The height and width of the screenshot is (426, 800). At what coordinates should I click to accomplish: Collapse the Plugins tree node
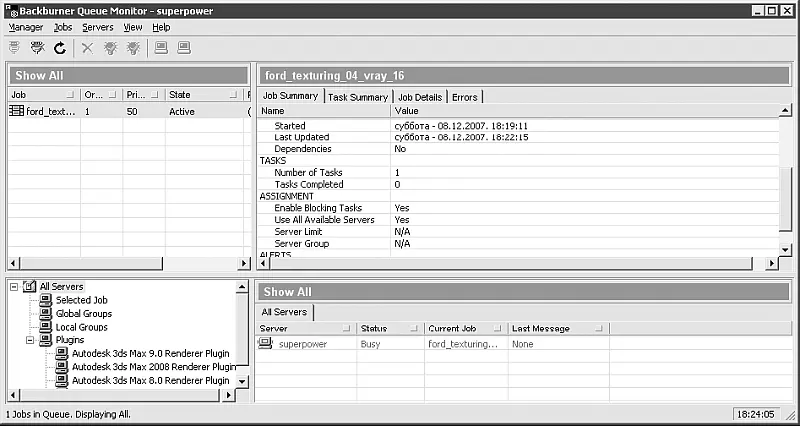click(x=30, y=340)
